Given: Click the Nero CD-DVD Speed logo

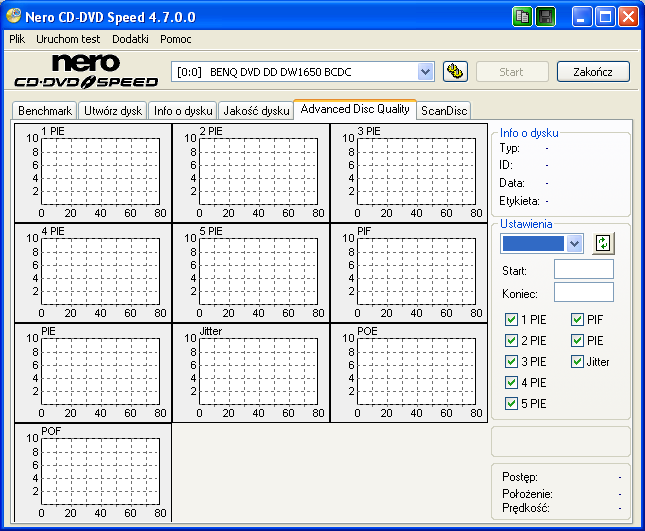Looking at the screenshot, I should 86,71.
